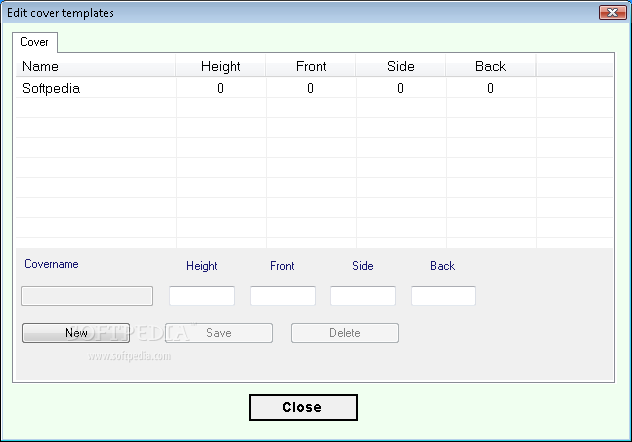Click the Close button at bottom
Image resolution: width=632 pixels, height=442 pixels.
click(x=303, y=407)
